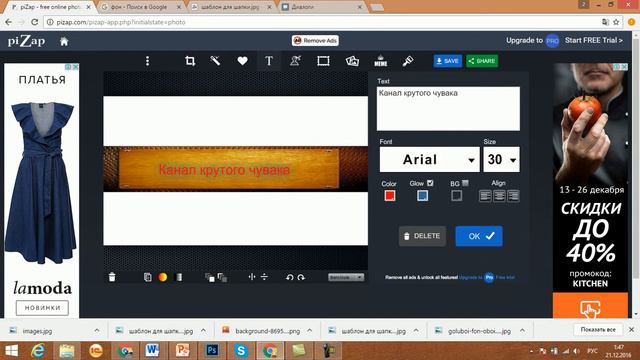Select the paint brush tool

[x=408, y=61]
